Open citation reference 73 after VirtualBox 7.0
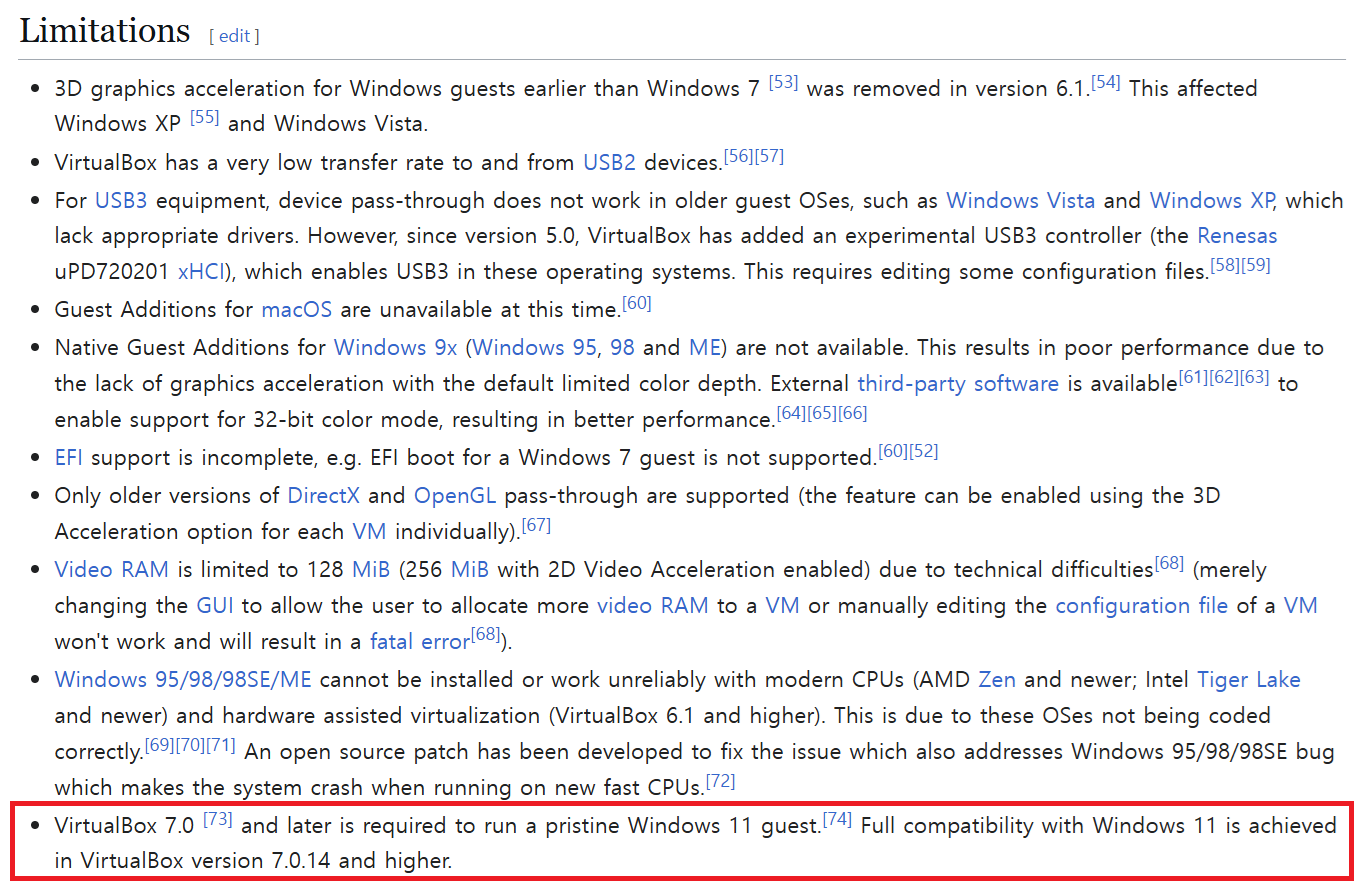Screen dimensions: 1361x882 coord(218,819)
